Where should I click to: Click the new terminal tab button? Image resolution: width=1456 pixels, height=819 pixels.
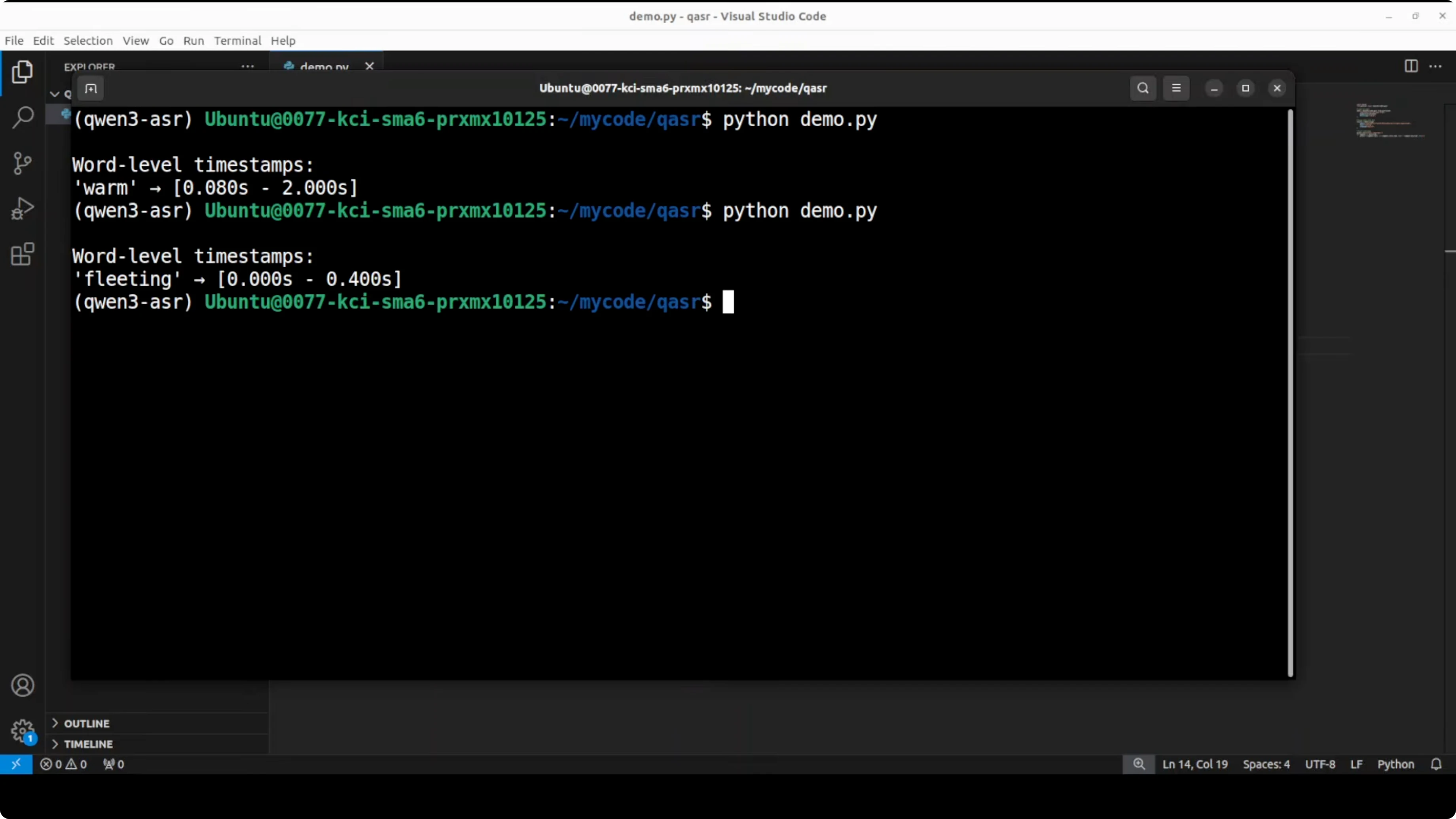coord(91,88)
